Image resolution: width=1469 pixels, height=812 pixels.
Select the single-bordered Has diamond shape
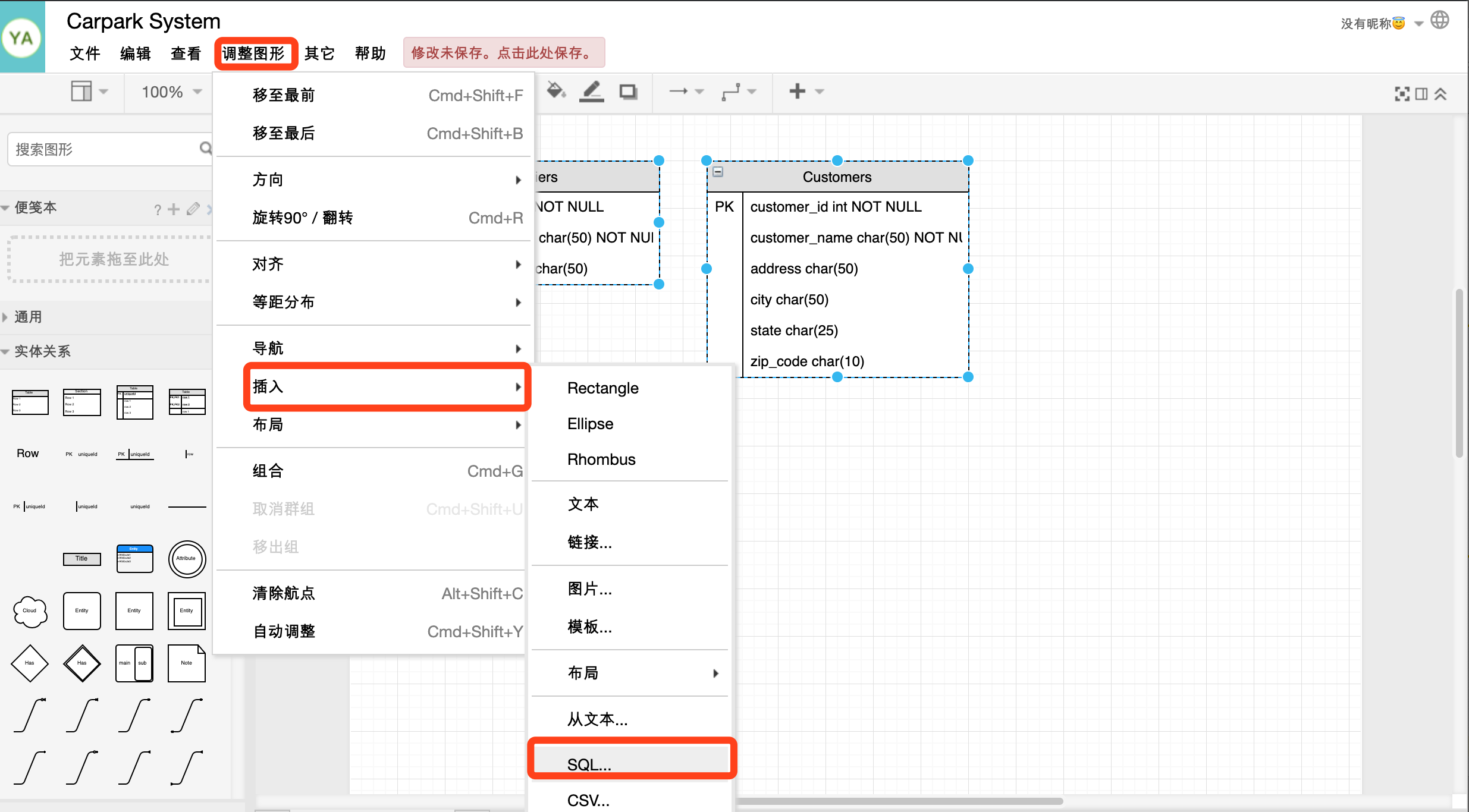[x=30, y=663]
